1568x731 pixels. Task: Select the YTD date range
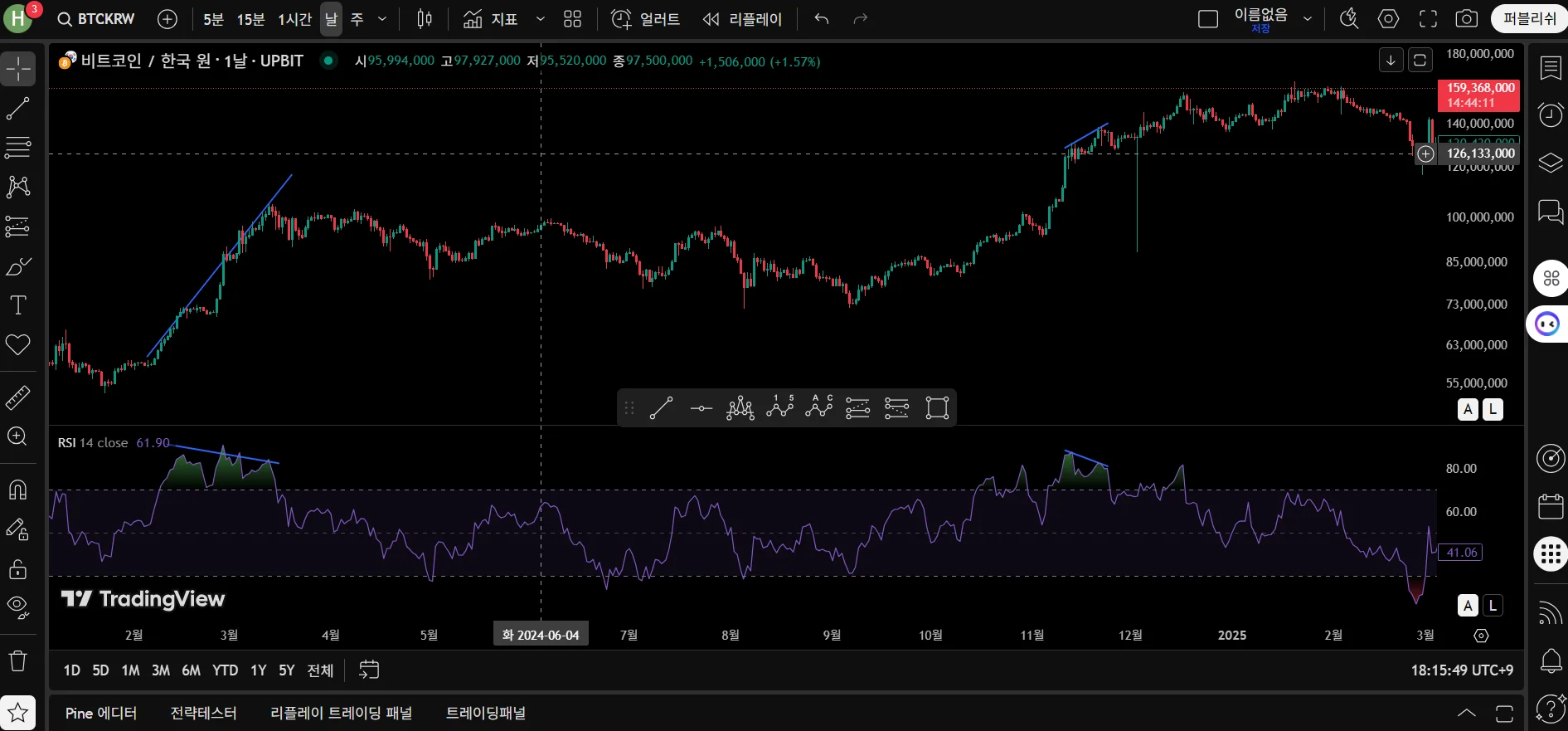[225, 670]
